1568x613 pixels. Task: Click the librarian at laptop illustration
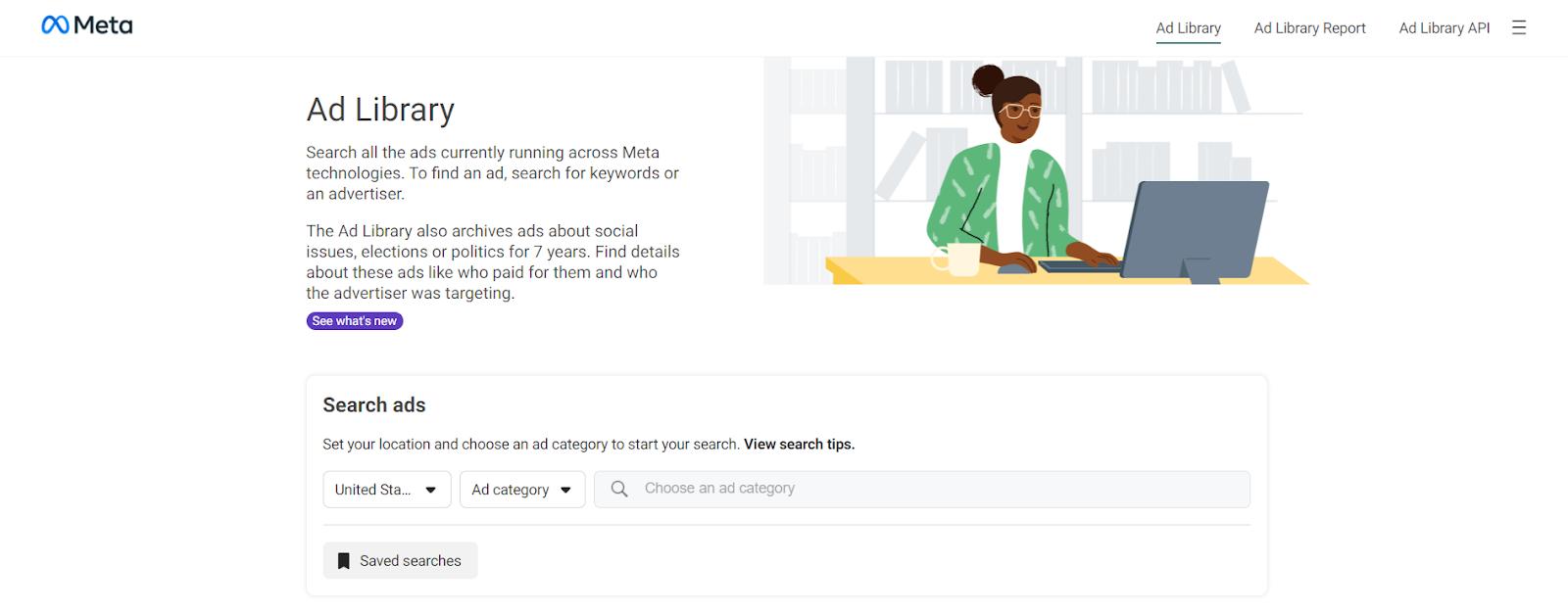point(1036,171)
